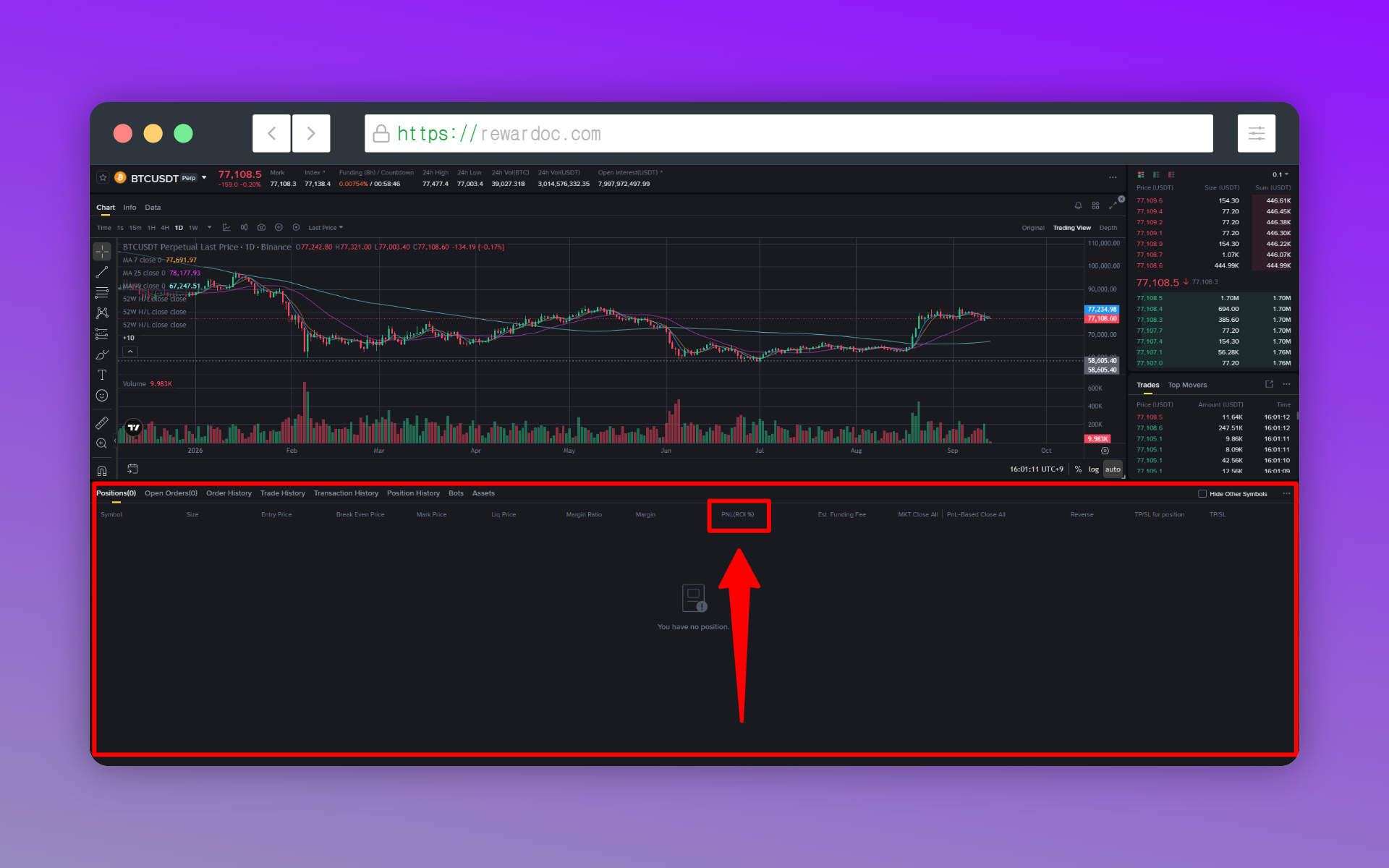The image size is (1389, 868).
Task: Expand chart to fullscreen
Action: (1113, 206)
